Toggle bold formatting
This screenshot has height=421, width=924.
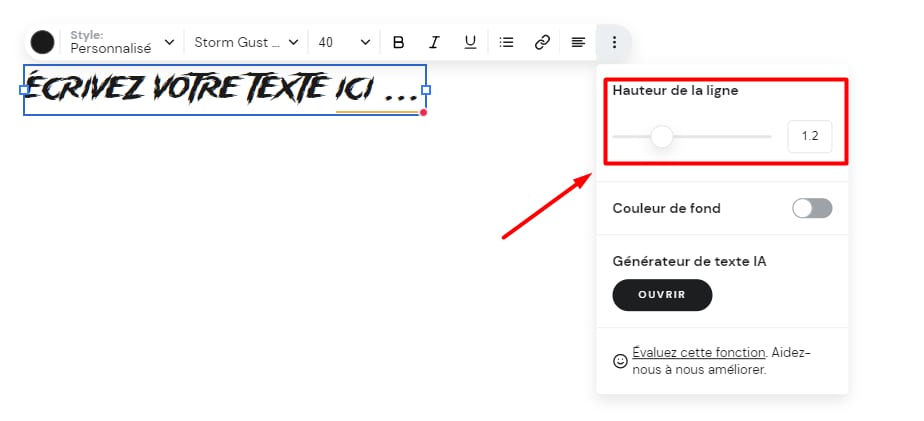pos(398,42)
